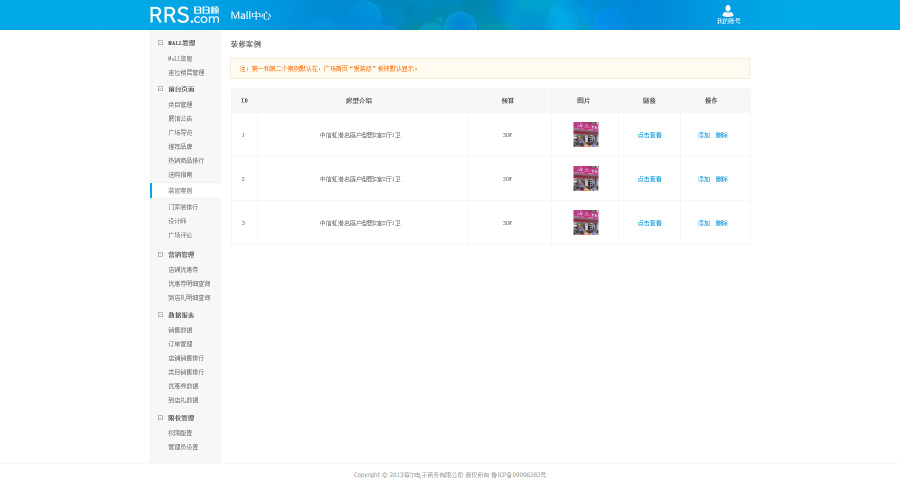
Task: Open 类目管理 in the sidebar
Action: click(x=180, y=104)
